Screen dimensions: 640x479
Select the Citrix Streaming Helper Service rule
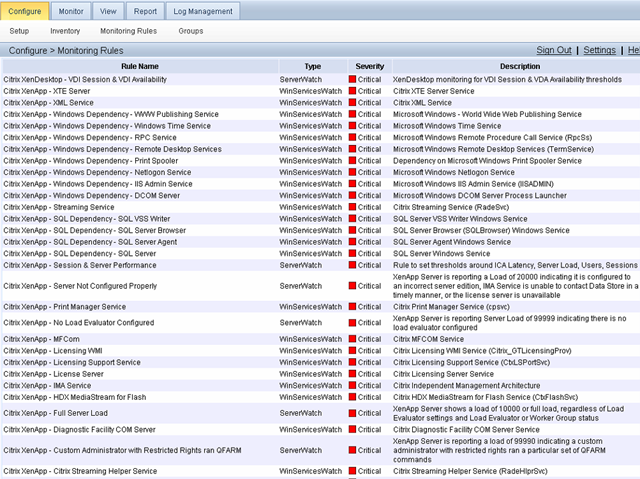[x=80, y=471]
